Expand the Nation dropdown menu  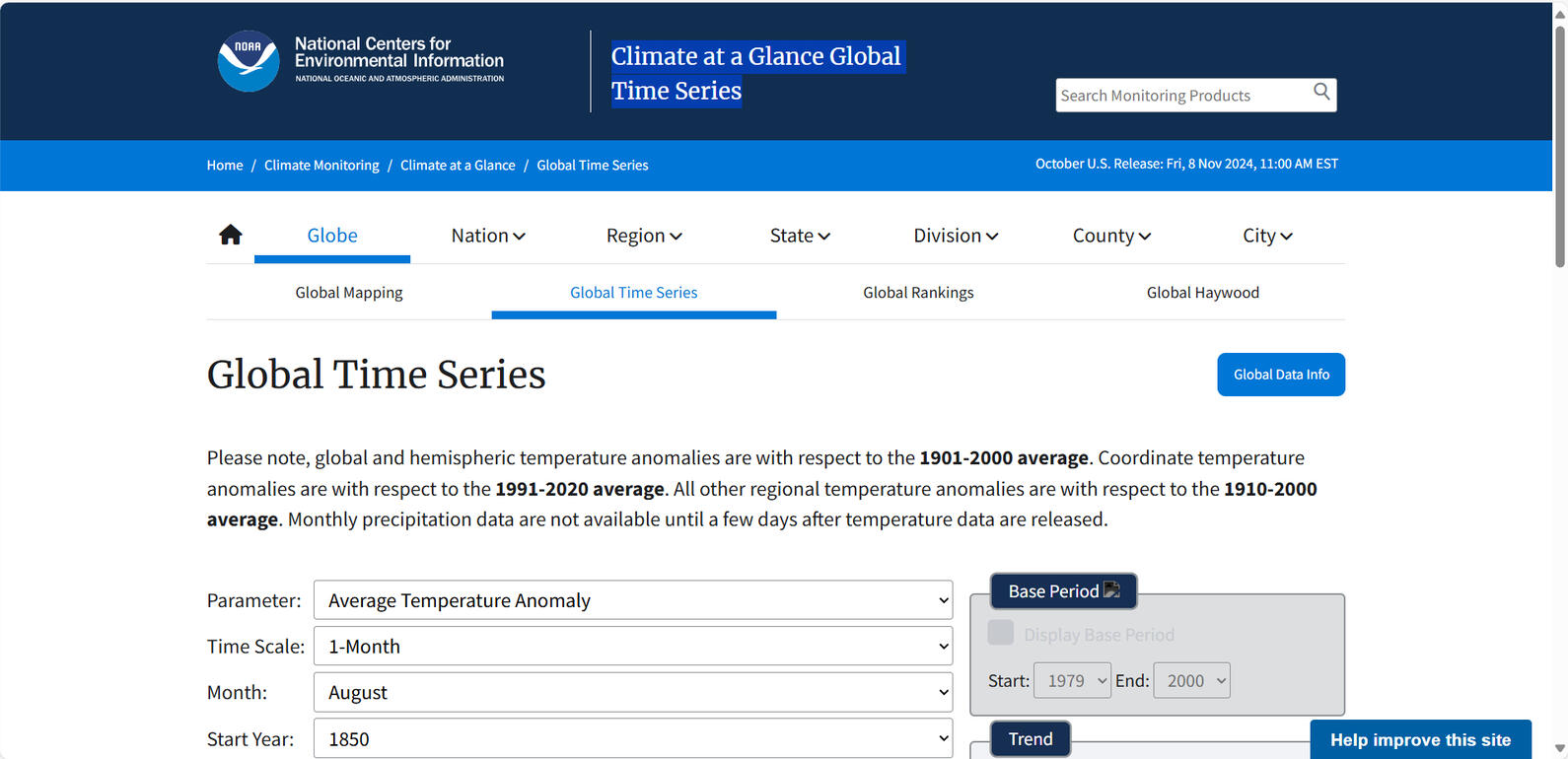pos(488,236)
